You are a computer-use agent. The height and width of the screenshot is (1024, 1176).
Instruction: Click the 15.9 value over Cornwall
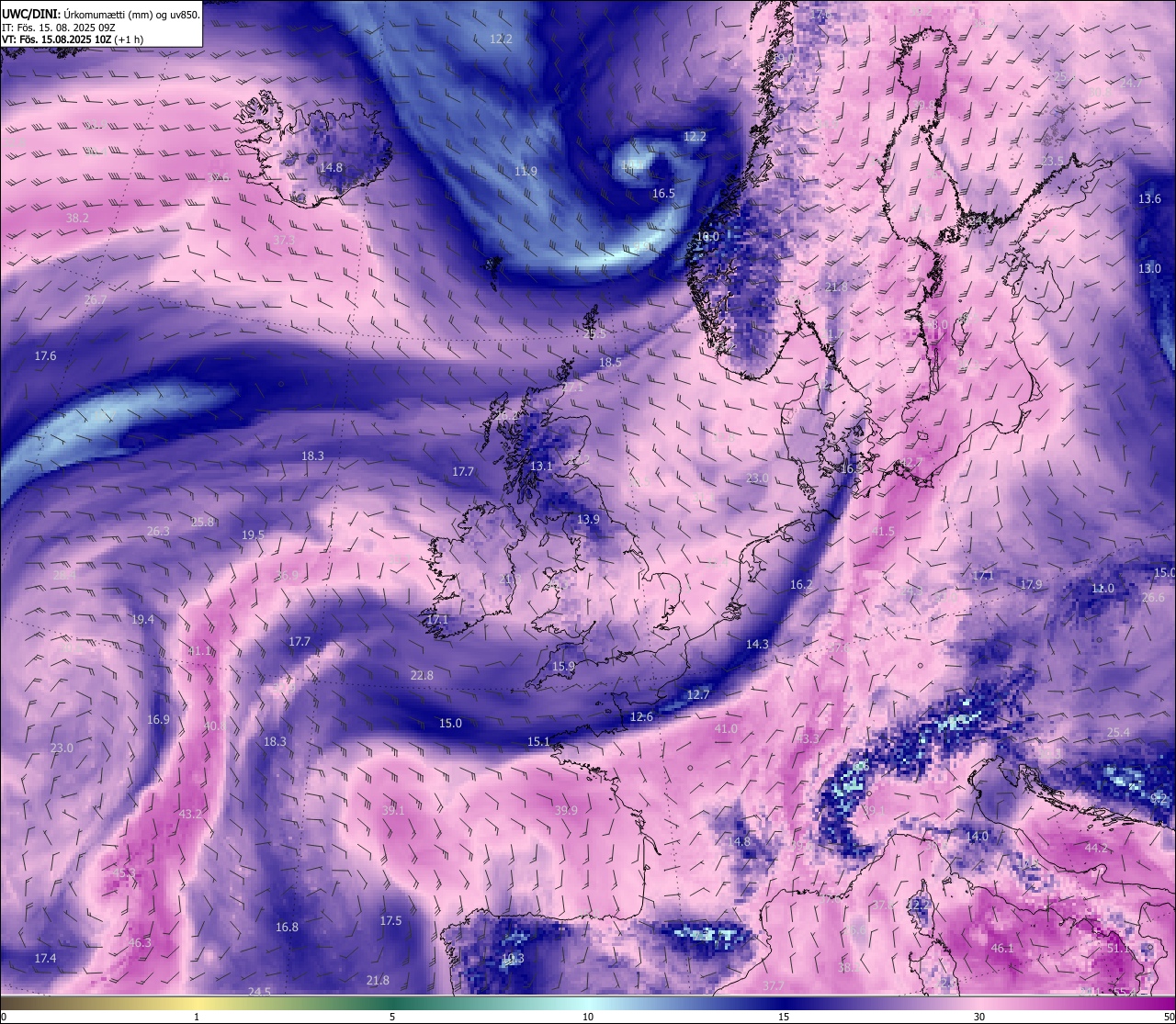(x=563, y=666)
